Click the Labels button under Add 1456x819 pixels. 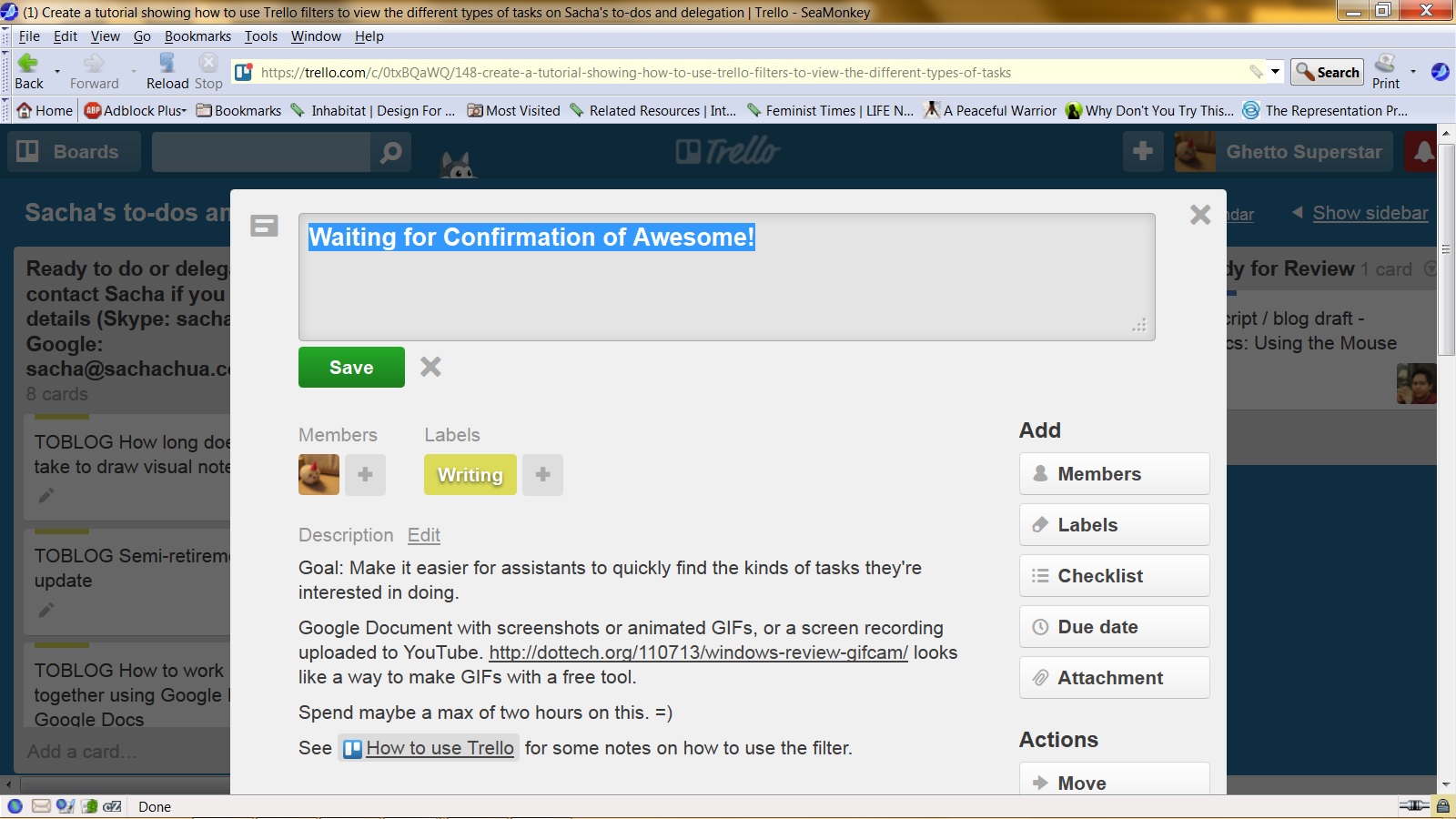tap(1114, 524)
